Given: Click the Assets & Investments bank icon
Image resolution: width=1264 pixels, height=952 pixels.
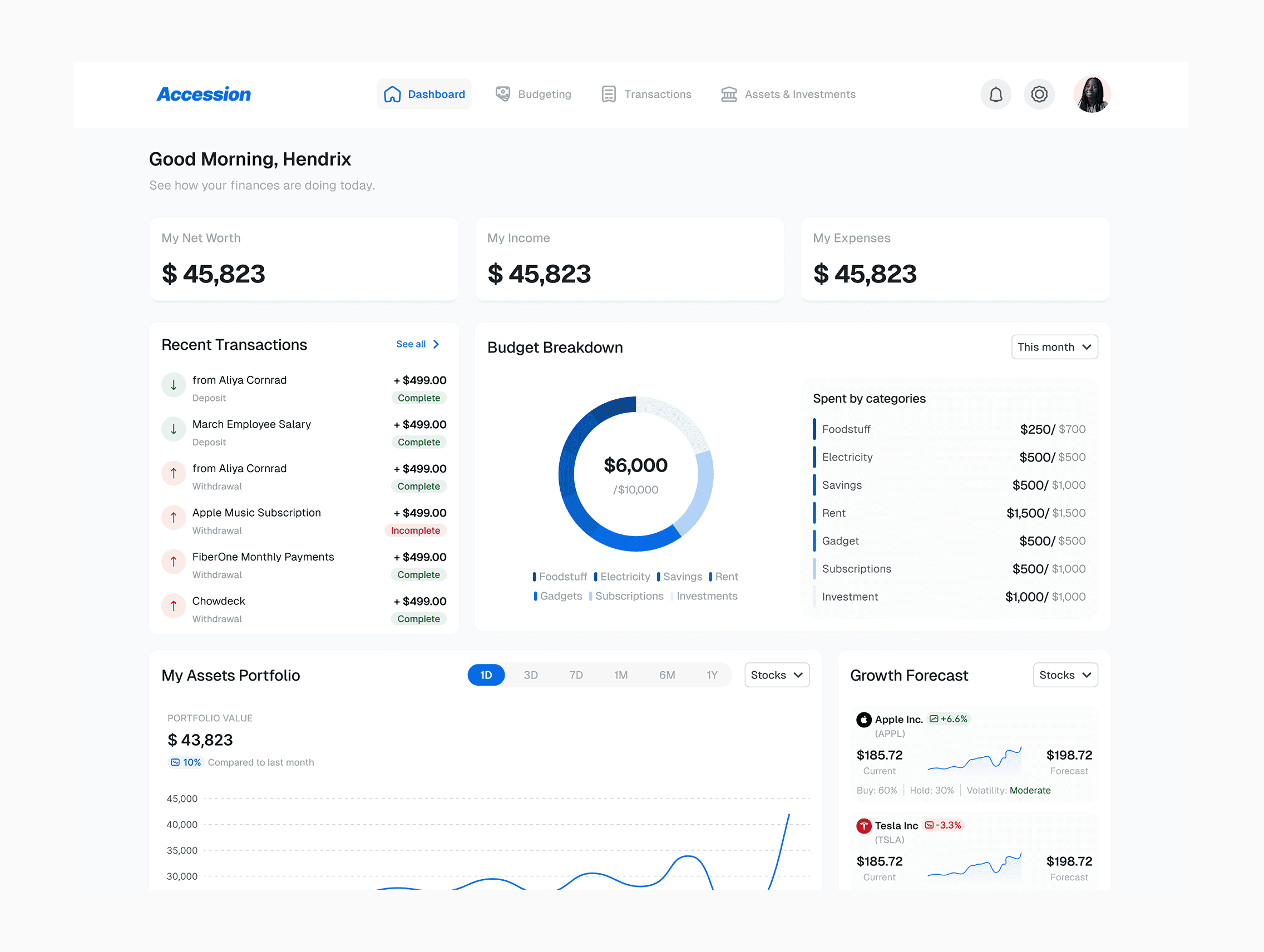Looking at the screenshot, I should point(729,94).
